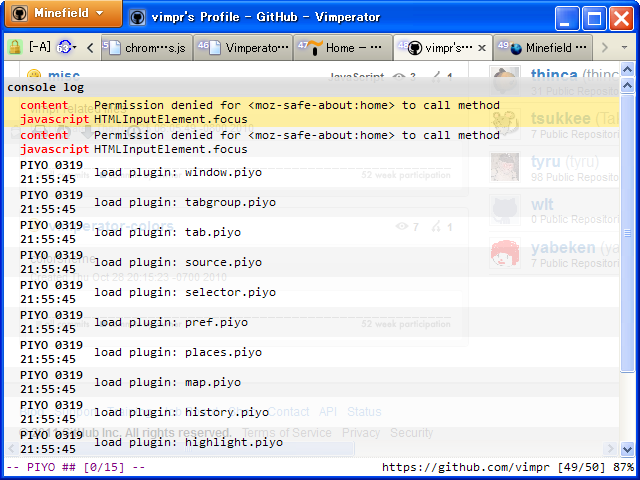Image resolution: width=640 pixels, height=480 pixels.
Task: Open the blue circular 63 counter dropdown
Action: point(67,47)
